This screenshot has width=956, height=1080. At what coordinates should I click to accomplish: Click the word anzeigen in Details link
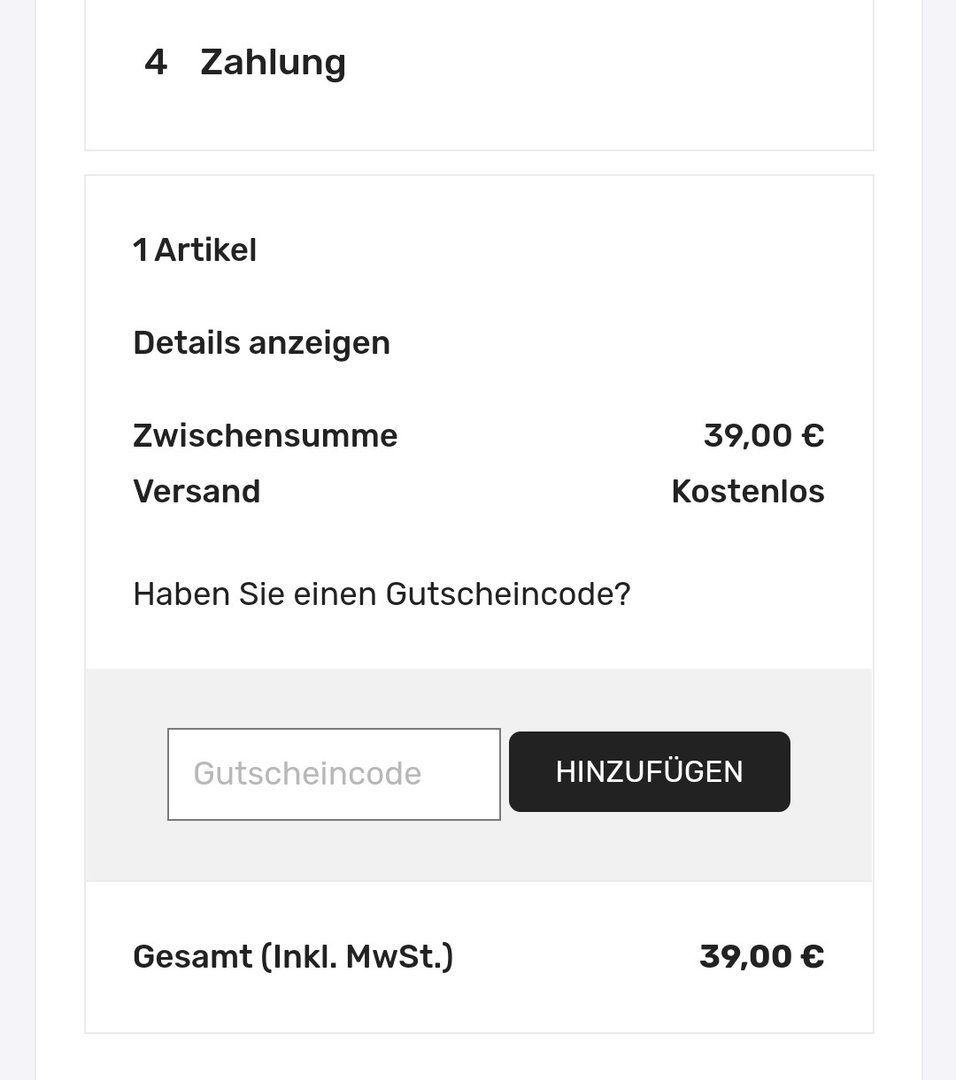pos(320,344)
